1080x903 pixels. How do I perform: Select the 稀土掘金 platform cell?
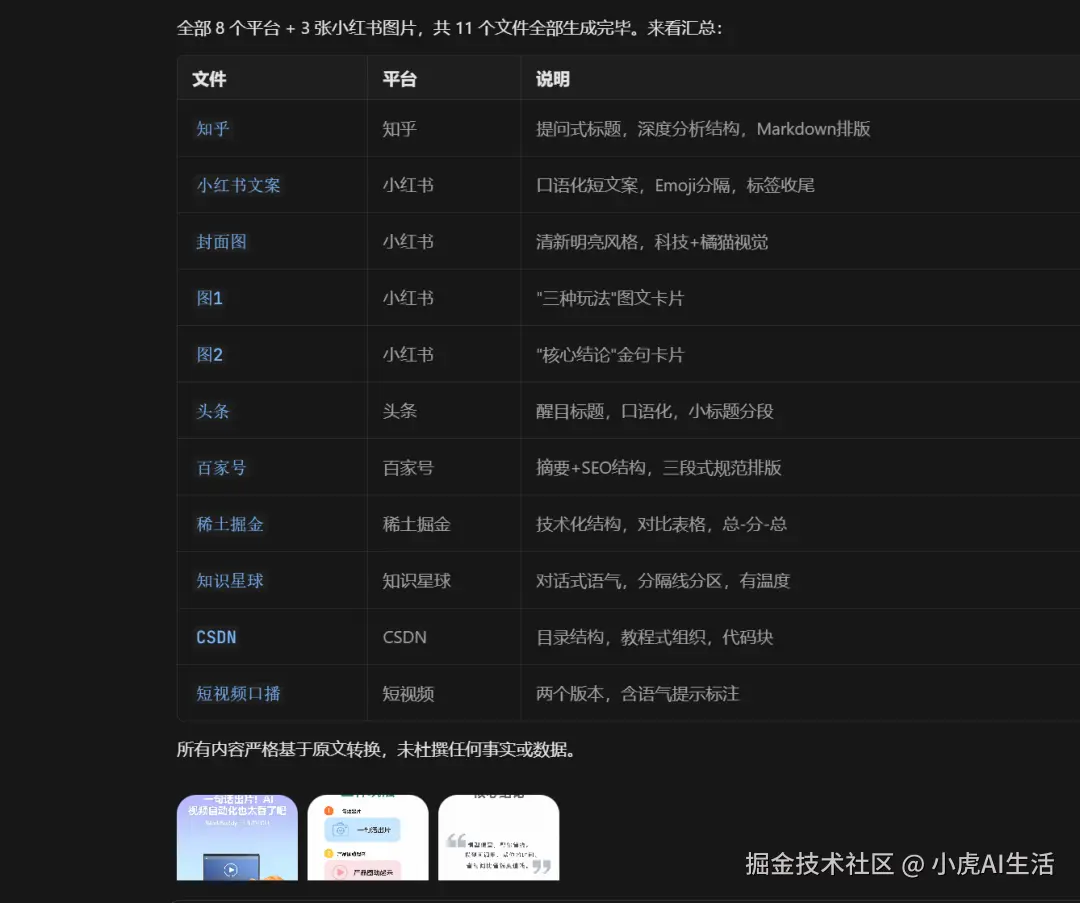pyautogui.click(x=417, y=524)
